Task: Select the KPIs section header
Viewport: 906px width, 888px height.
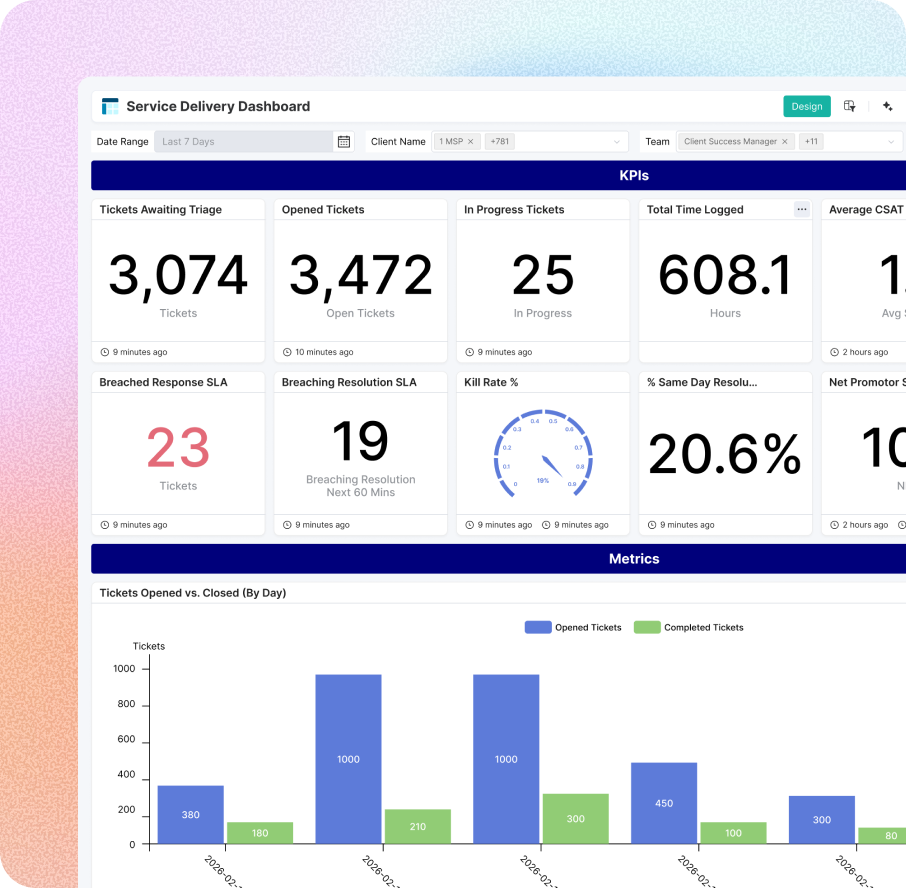Action: tap(634, 174)
